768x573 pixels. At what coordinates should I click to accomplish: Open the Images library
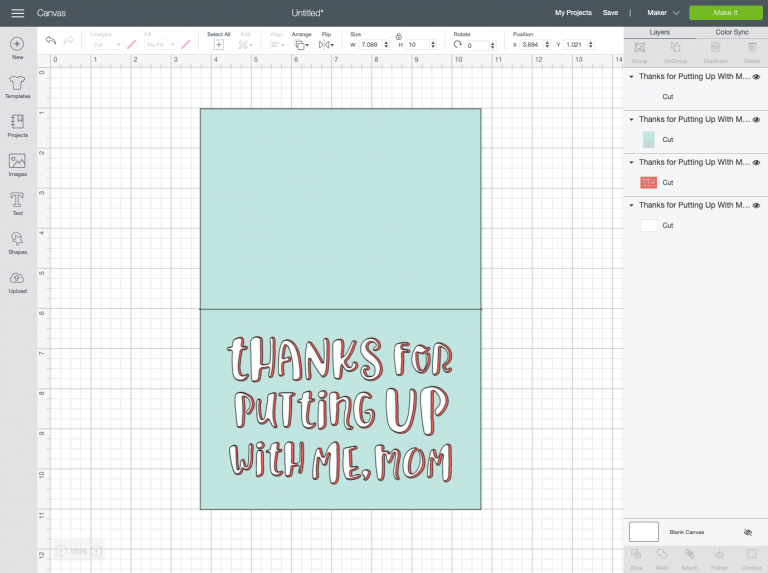[x=17, y=165]
